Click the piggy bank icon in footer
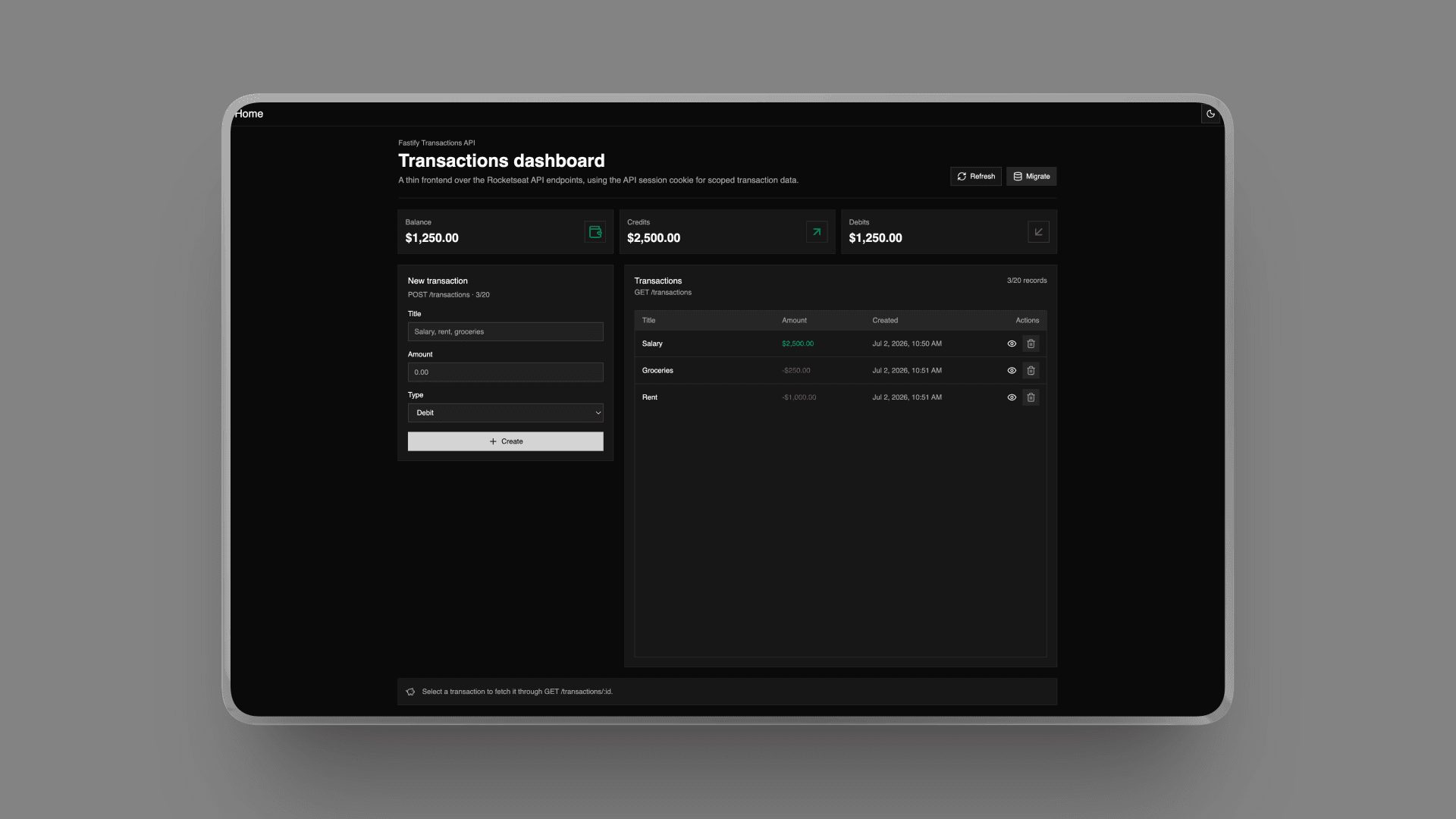 point(410,692)
